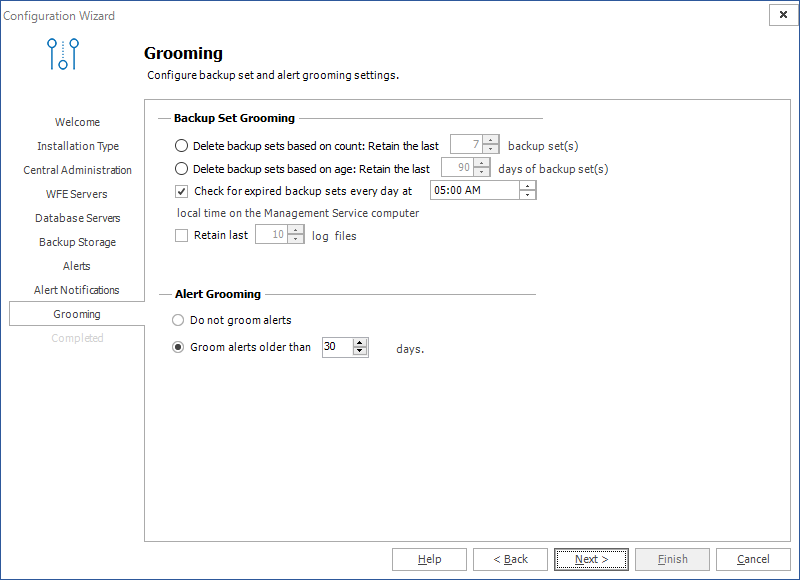Close the Configuration Wizard window
This screenshot has width=800, height=580.
[x=782, y=15]
